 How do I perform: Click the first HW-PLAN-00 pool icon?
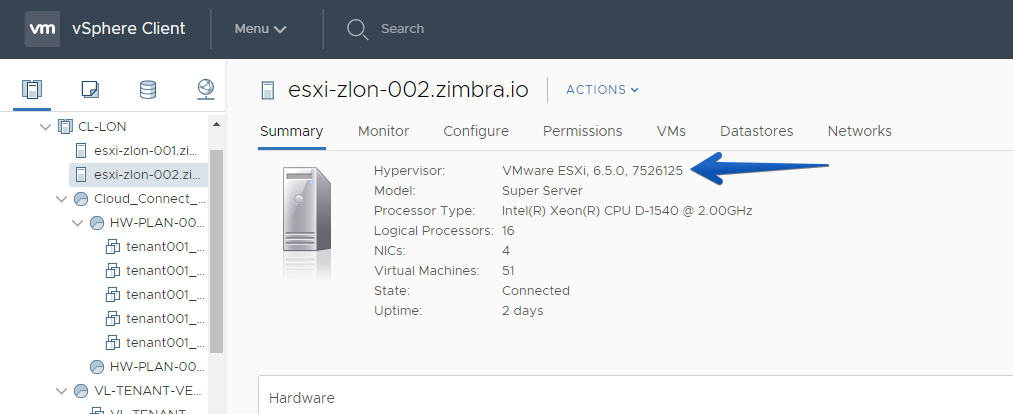click(96, 223)
